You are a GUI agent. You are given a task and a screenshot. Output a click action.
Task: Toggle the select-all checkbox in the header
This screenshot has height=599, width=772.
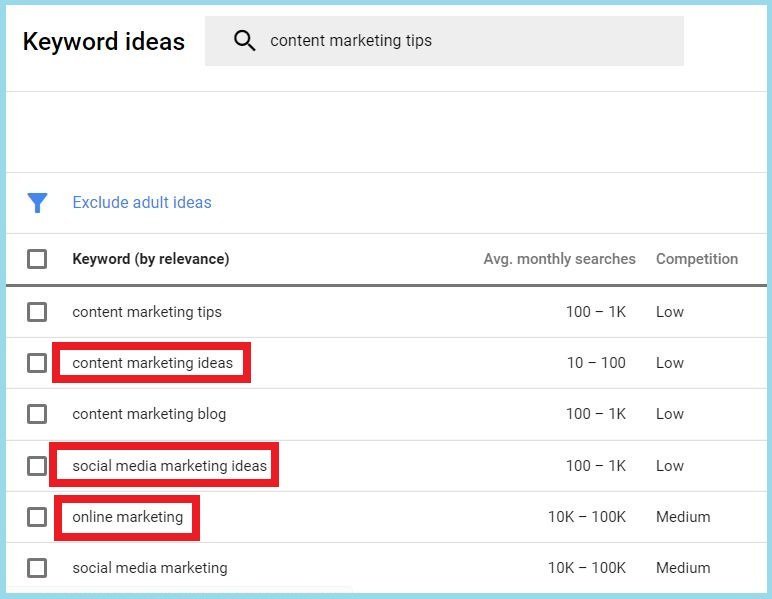point(37,259)
